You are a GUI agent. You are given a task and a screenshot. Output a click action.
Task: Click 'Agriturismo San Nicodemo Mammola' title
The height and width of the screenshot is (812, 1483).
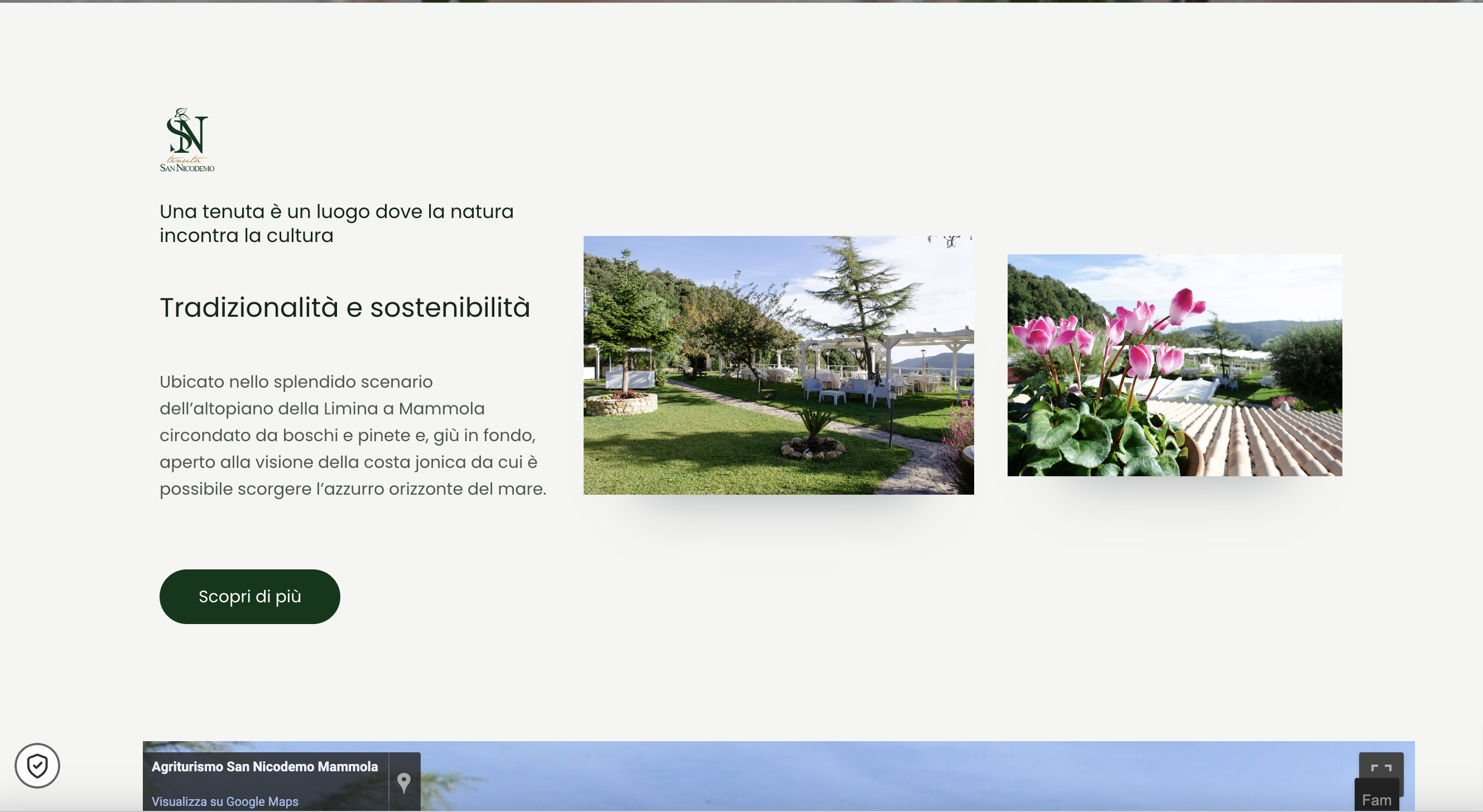pos(265,766)
